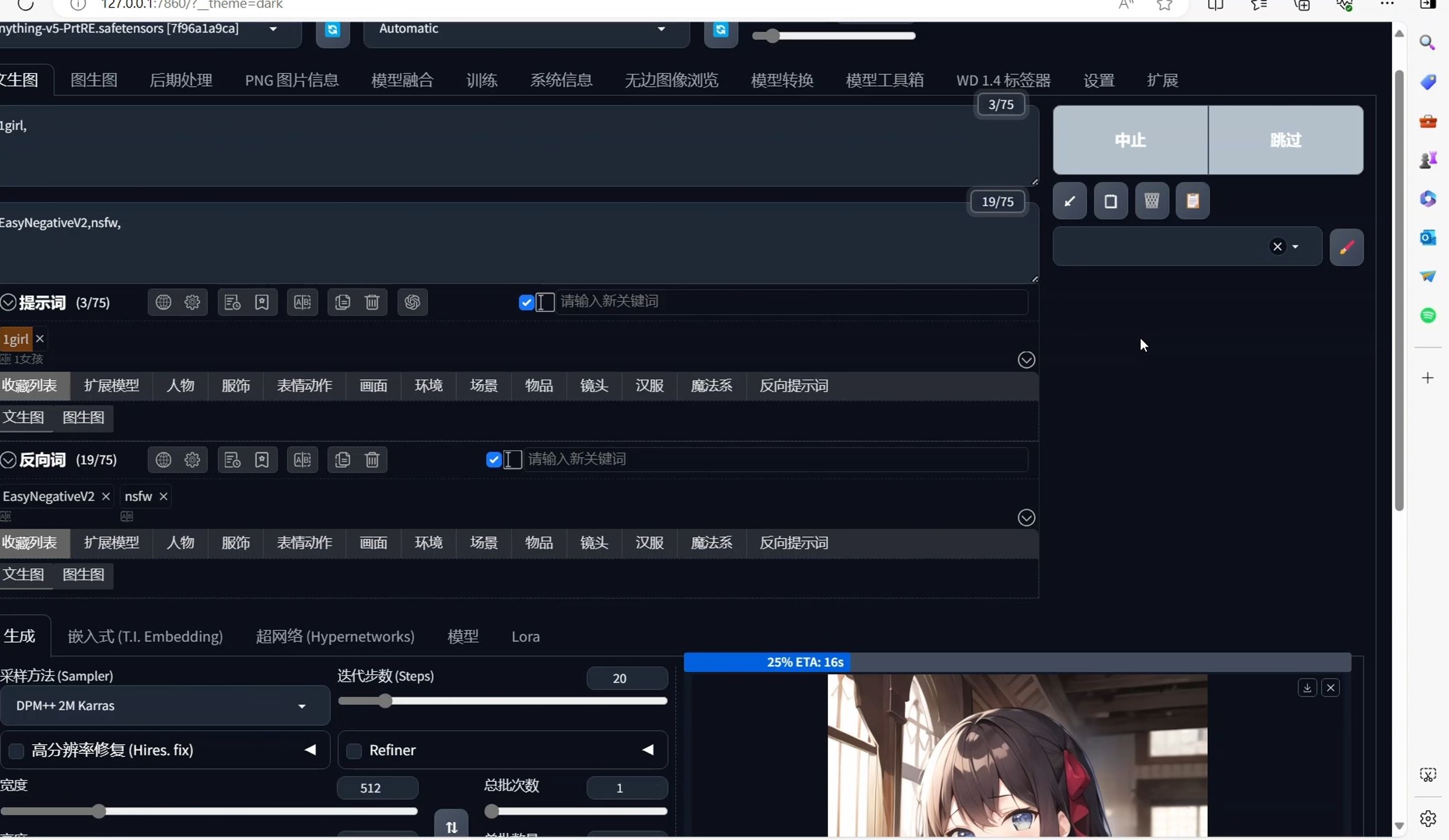The height and width of the screenshot is (840, 1449).
Task: Close the preview image panel
Action: pyautogui.click(x=1331, y=688)
